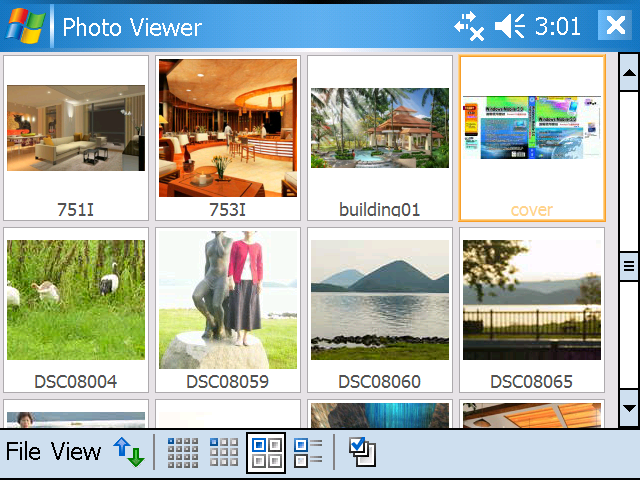Open DSC08059 statue photo

coord(228,300)
